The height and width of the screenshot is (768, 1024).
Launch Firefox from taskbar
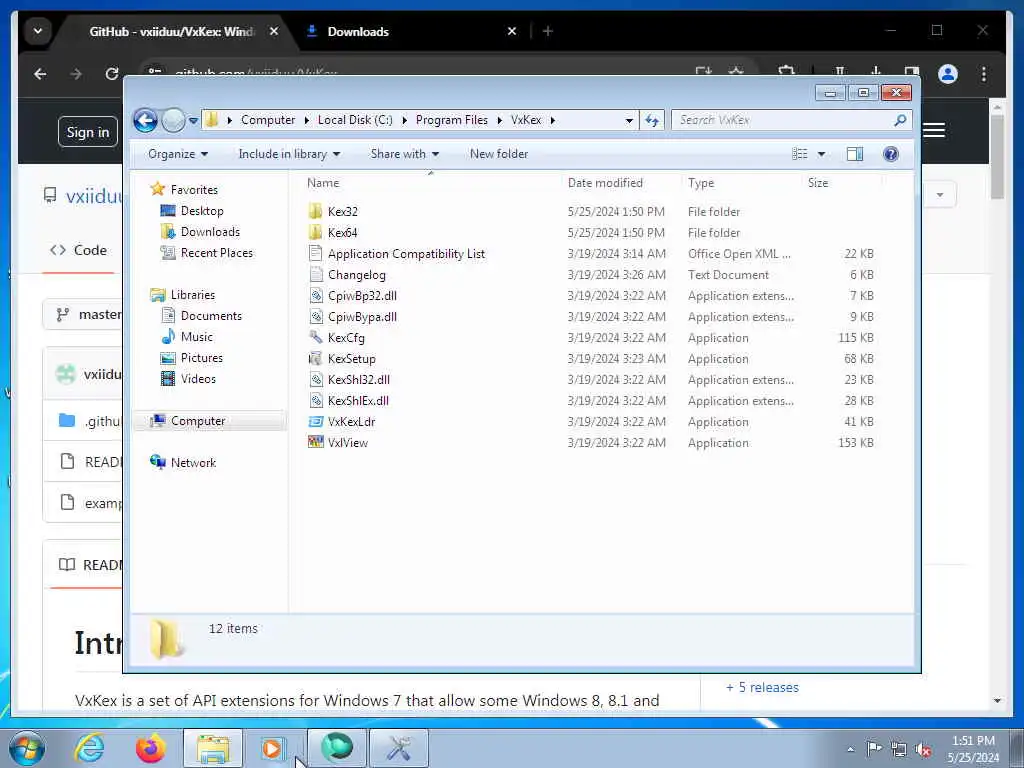(x=150, y=748)
